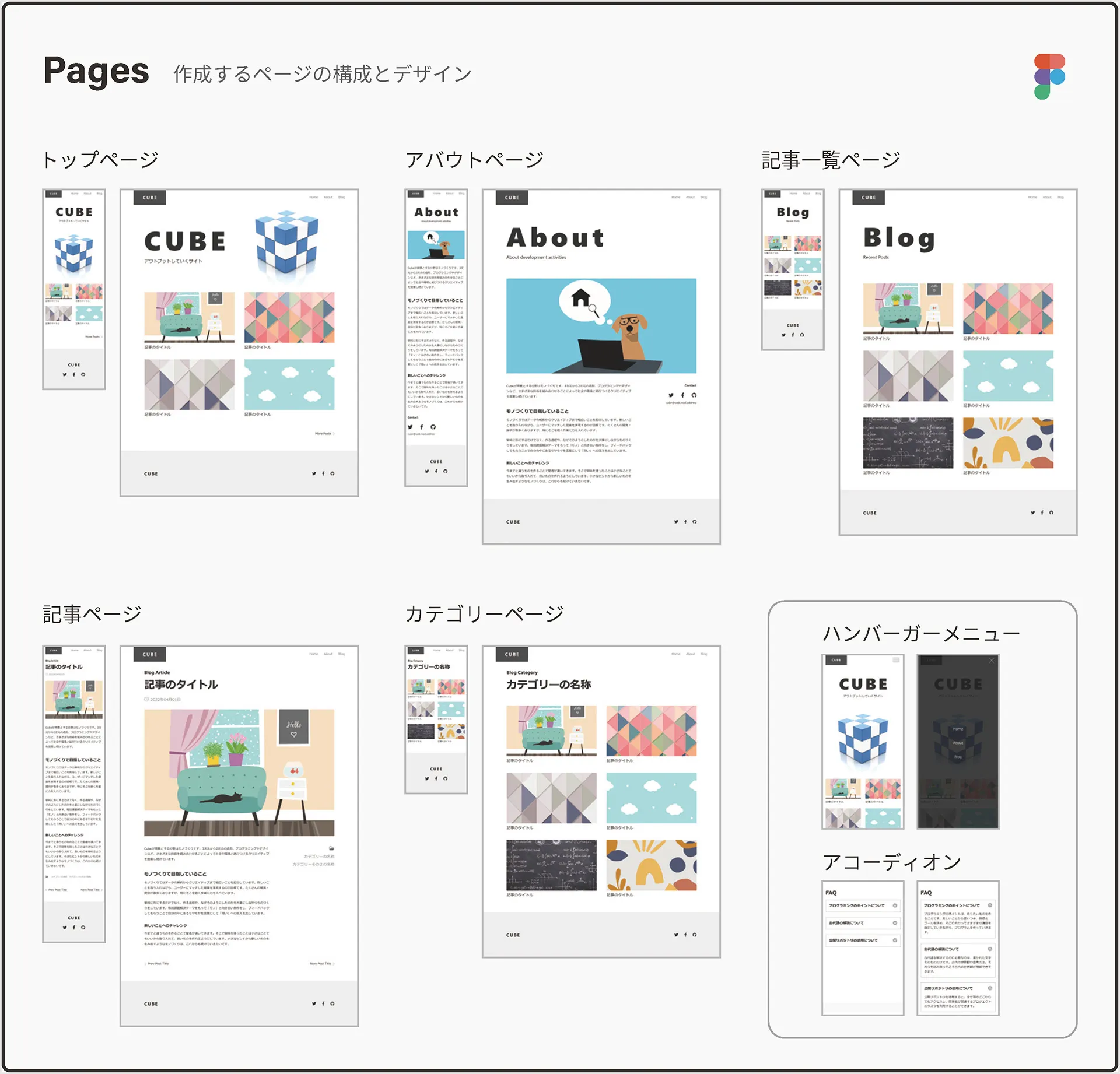Screen dimensions: 1120x1074
Task: Collapse the 公開リポジトリの活用について expanded accordion
Action: tap(991, 988)
